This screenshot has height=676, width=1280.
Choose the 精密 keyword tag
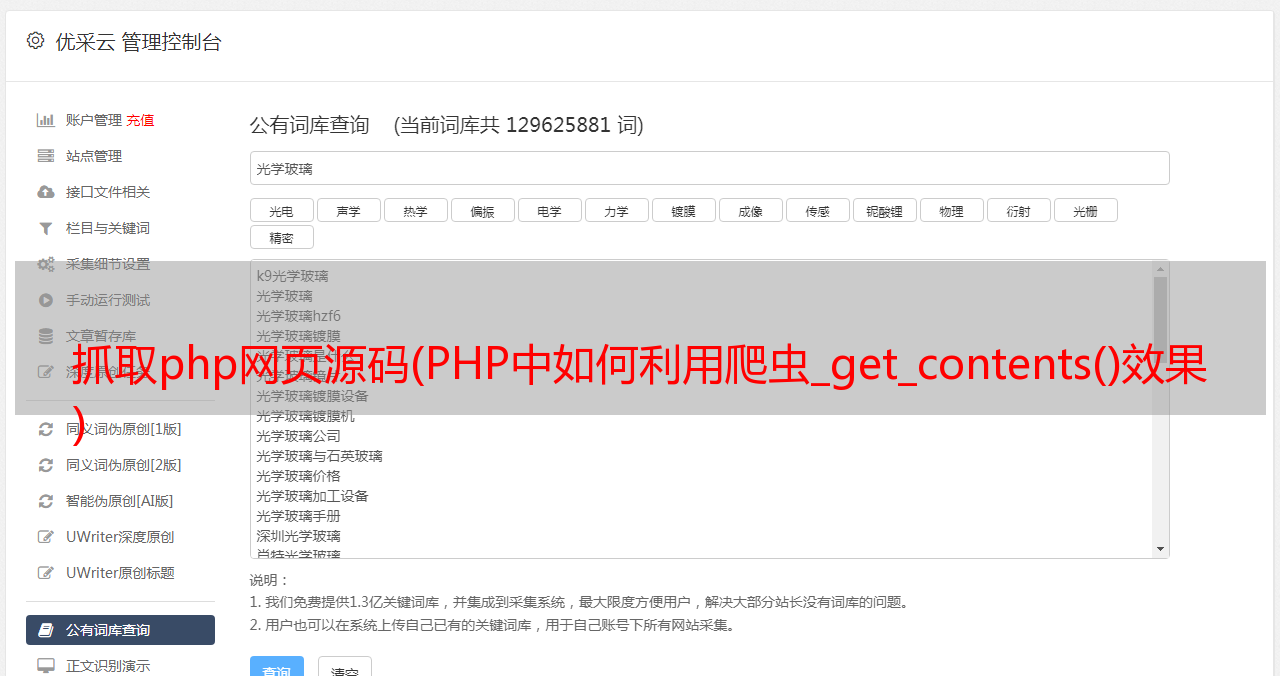pyautogui.click(x=282, y=237)
